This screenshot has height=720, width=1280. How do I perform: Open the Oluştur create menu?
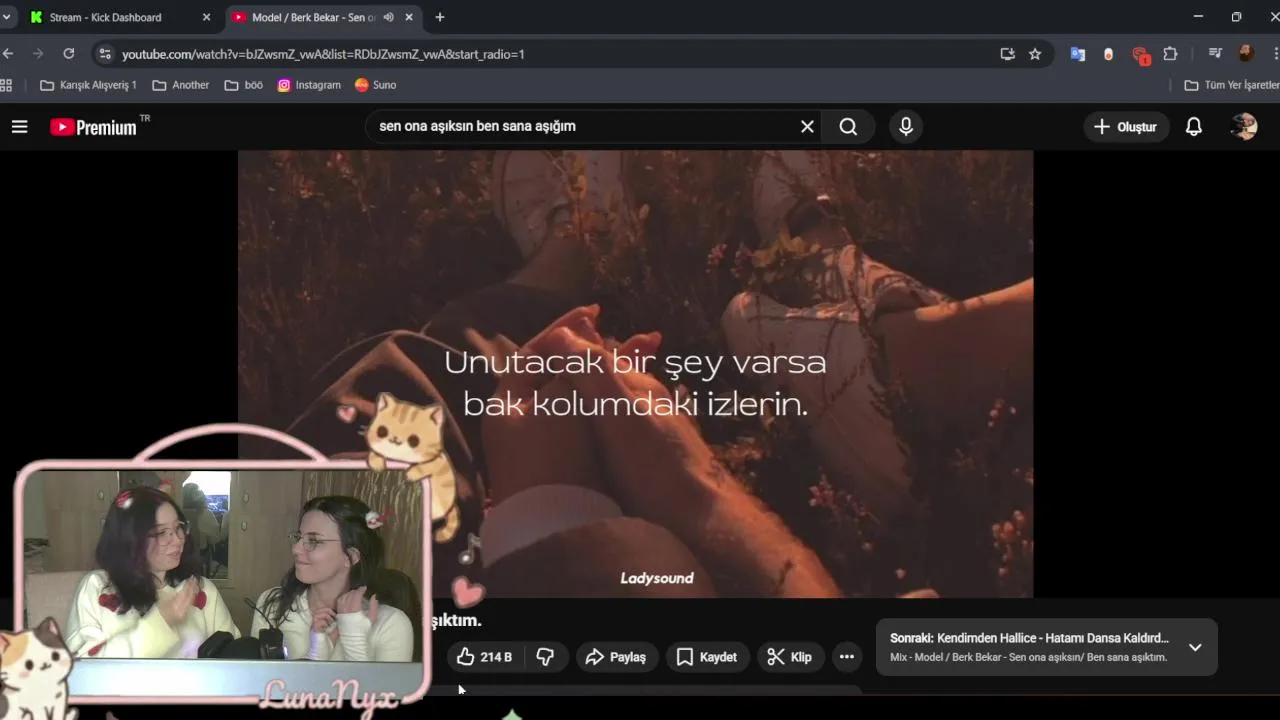click(x=1126, y=127)
